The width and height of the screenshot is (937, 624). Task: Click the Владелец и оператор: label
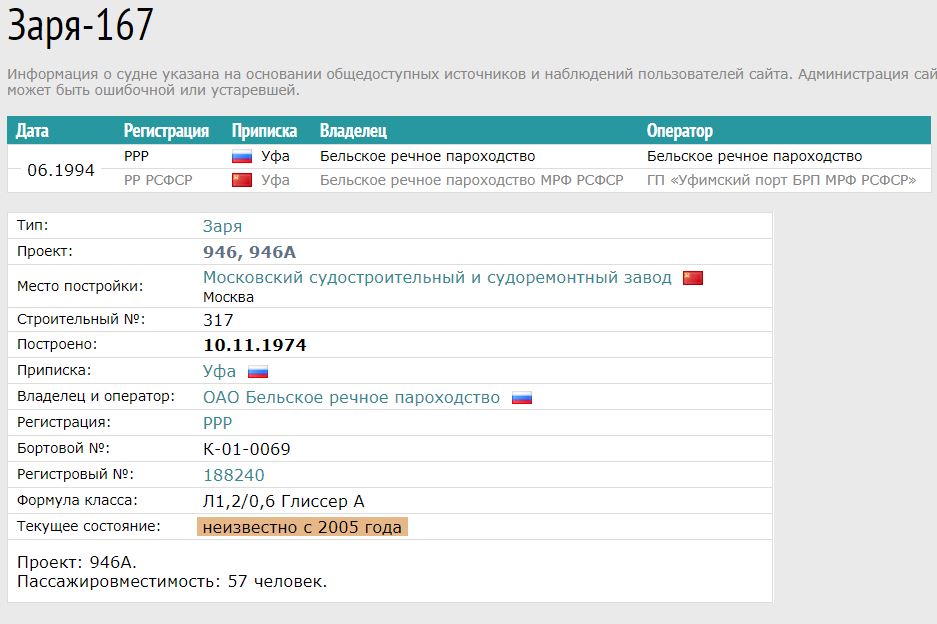pos(96,396)
